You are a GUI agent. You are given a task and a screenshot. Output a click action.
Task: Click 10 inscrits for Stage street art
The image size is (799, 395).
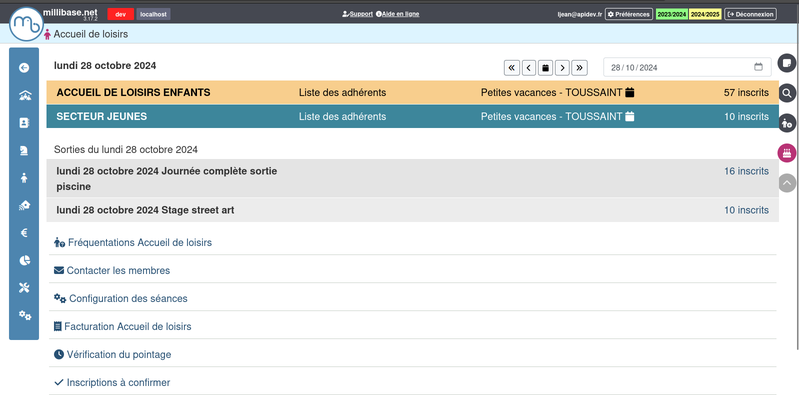747,210
